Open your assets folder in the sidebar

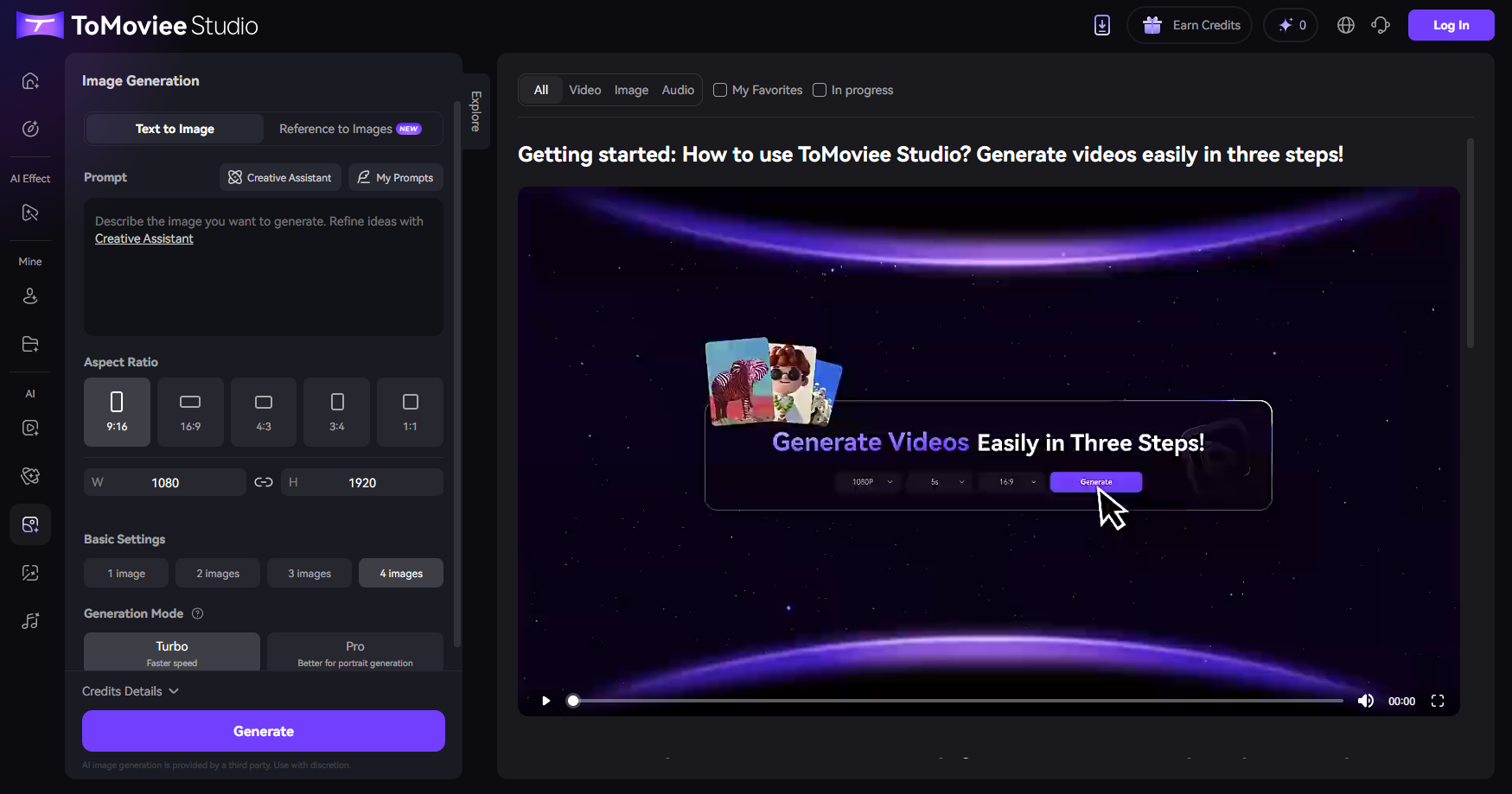pos(30,344)
